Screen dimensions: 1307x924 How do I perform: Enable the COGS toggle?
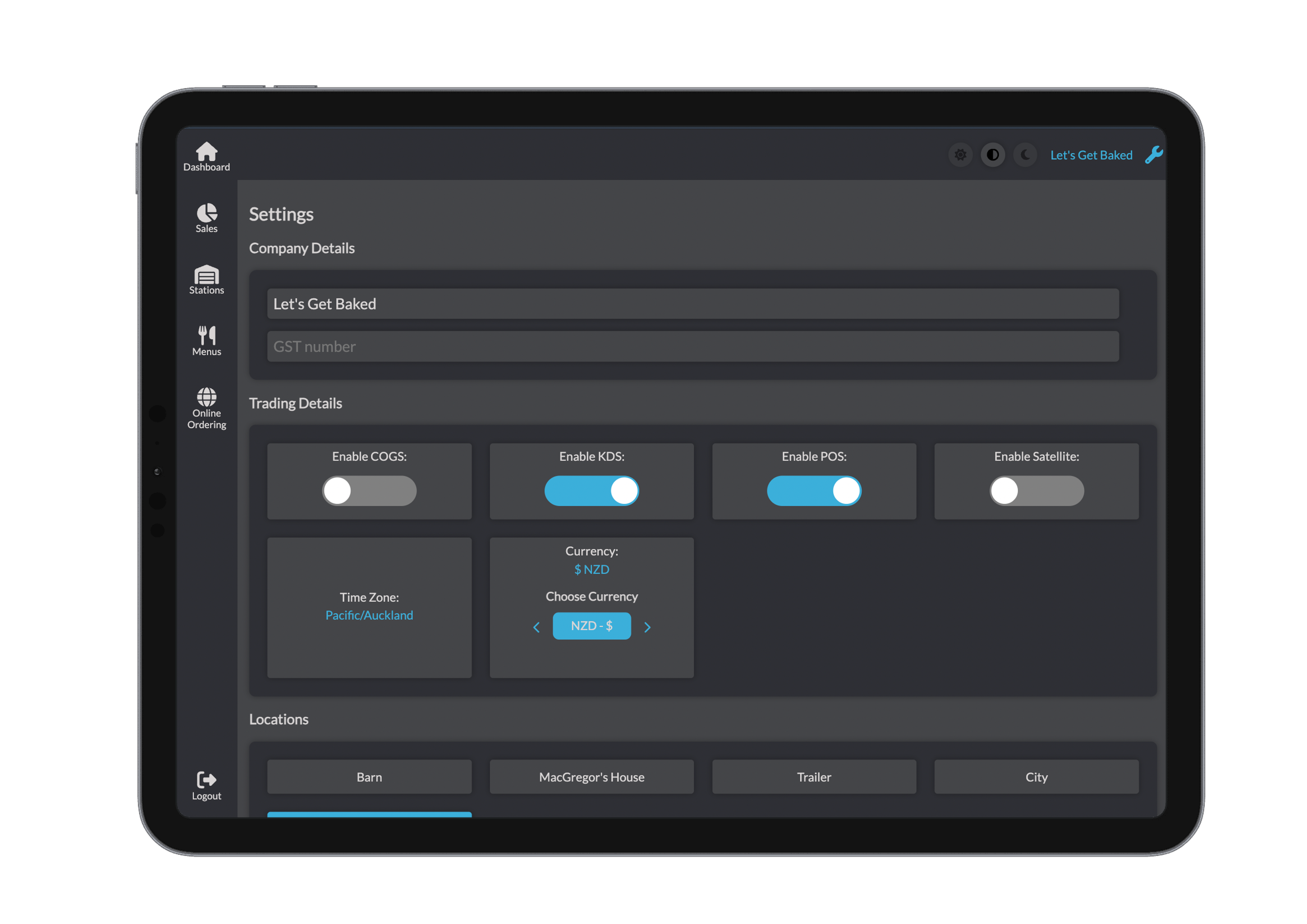tap(369, 491)
